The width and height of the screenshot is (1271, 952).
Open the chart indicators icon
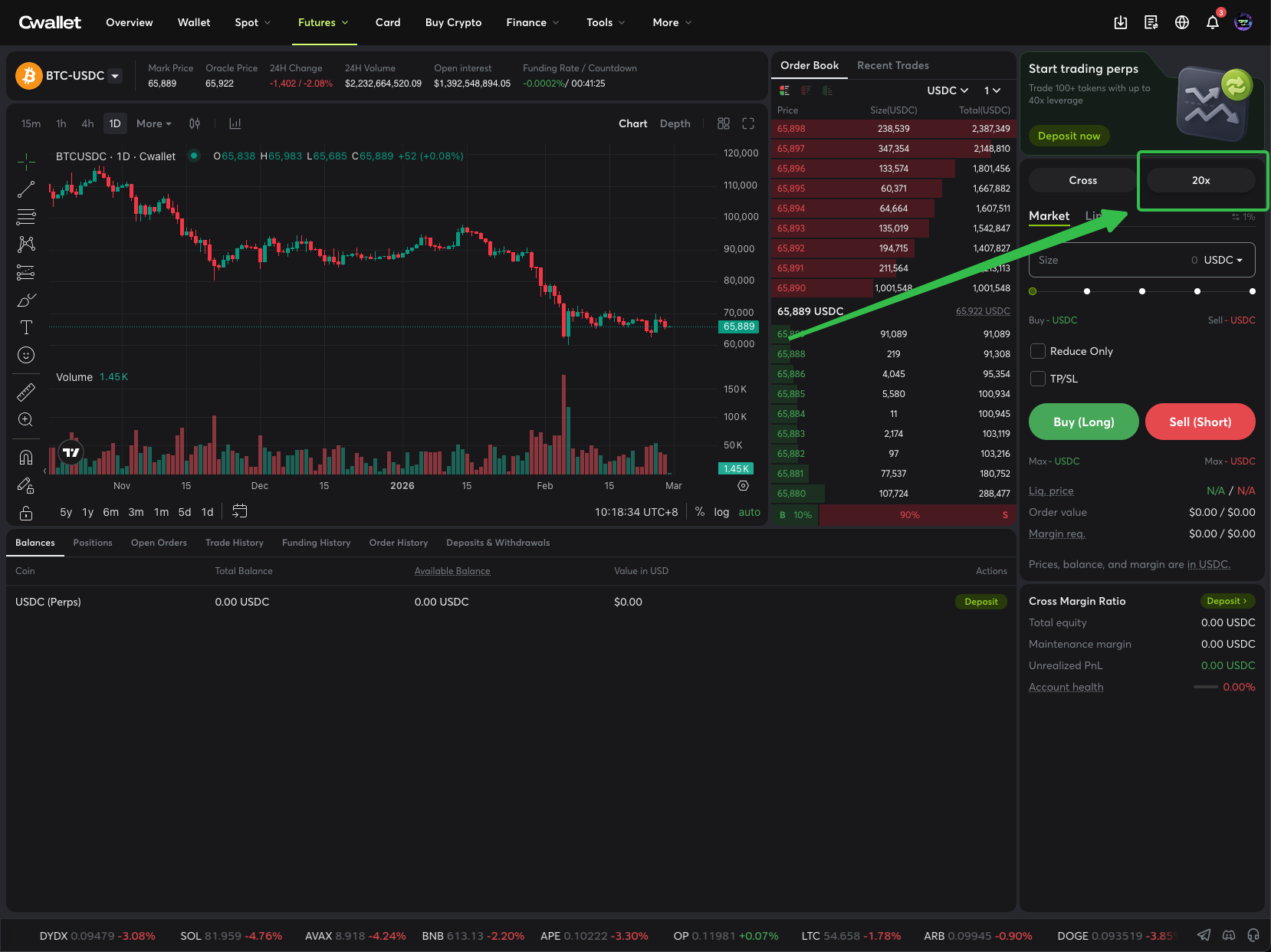(235, 123)
